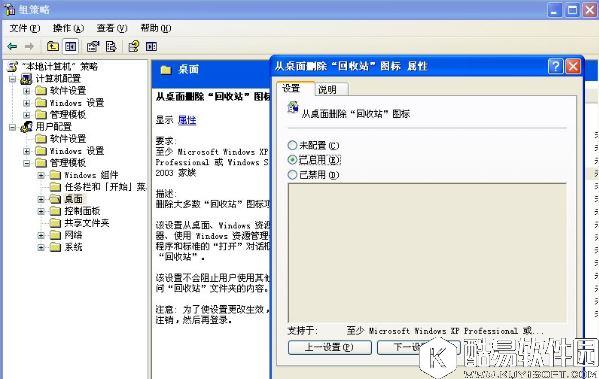599x379 pixels.
Task: Click the policy icon in the properties dialog
Action: (x=293, y=108)
